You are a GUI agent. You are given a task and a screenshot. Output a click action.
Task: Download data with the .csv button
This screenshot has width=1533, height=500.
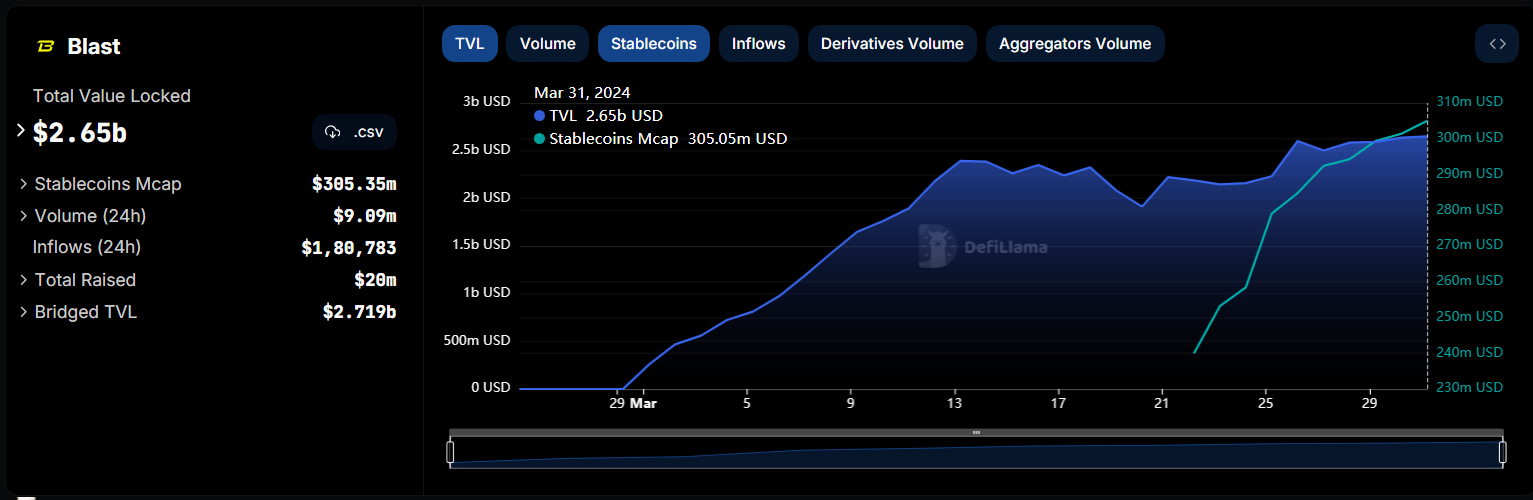pos(354,133)
